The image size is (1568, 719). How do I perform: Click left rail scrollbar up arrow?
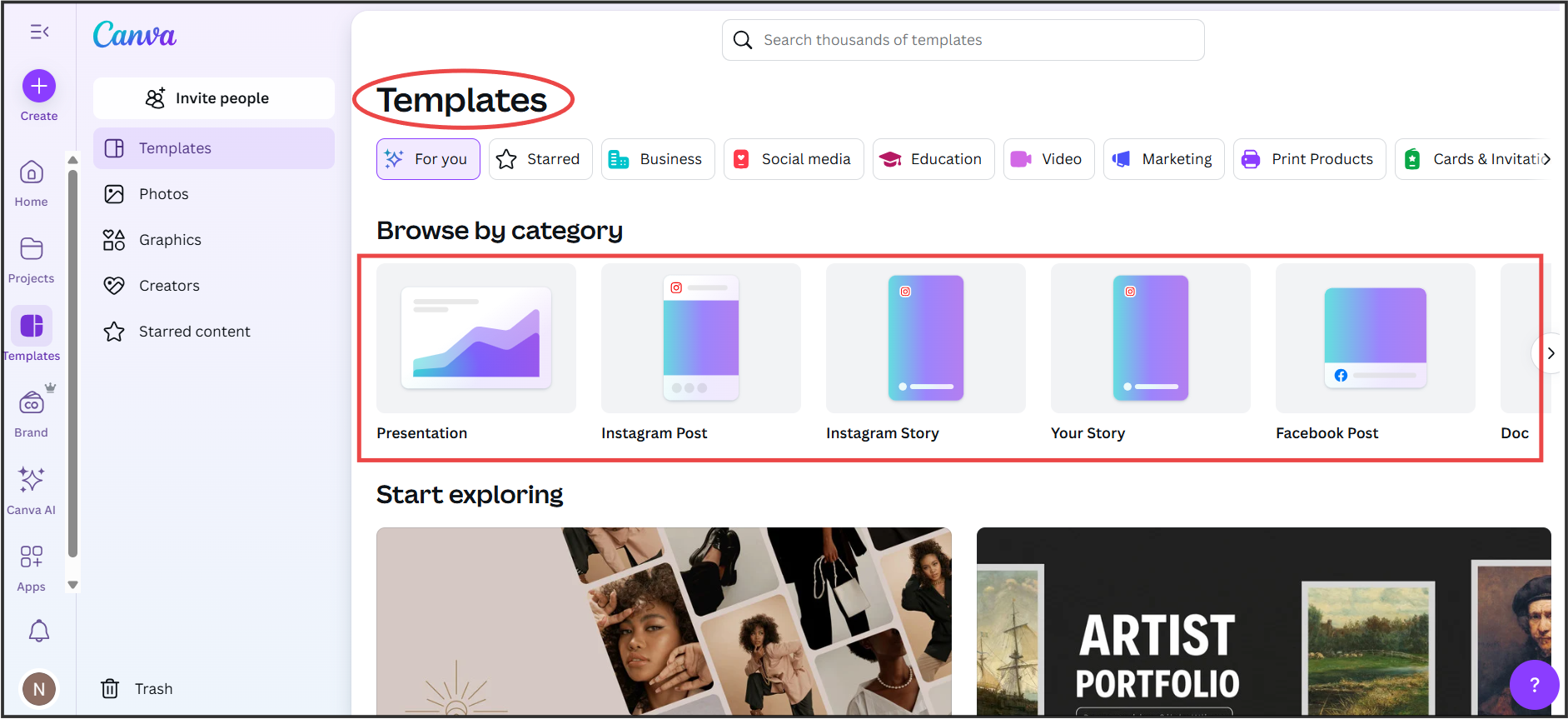(72, 160)
